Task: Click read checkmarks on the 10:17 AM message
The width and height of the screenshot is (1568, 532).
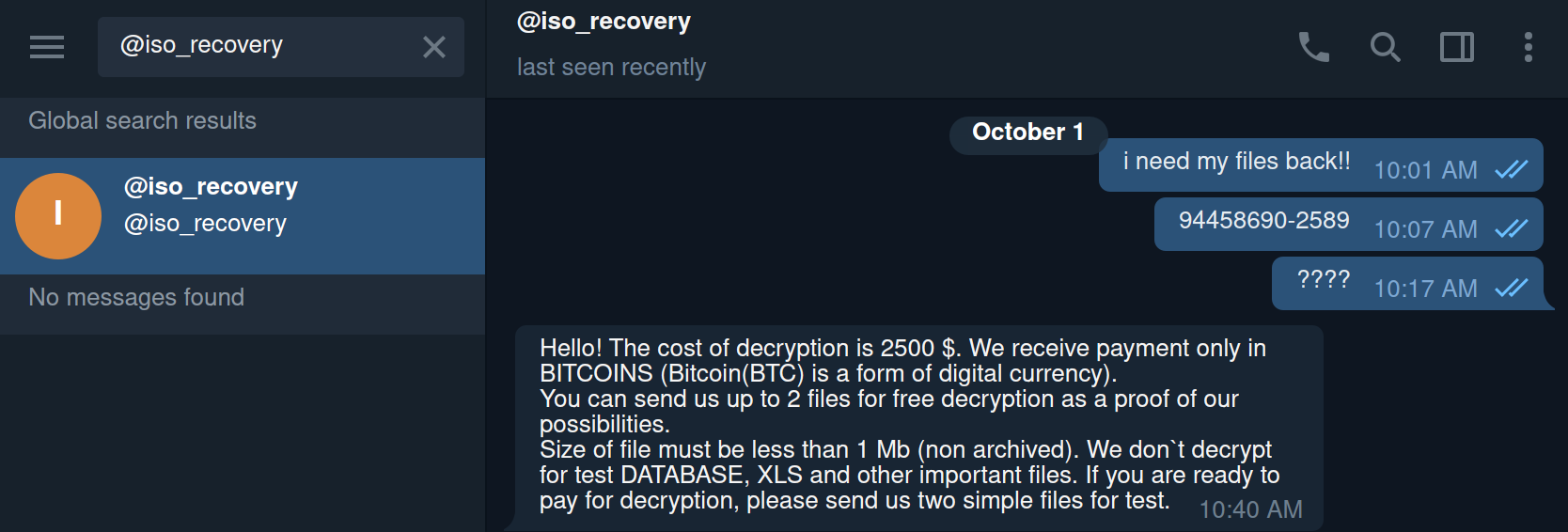Action: [1511, 289]
